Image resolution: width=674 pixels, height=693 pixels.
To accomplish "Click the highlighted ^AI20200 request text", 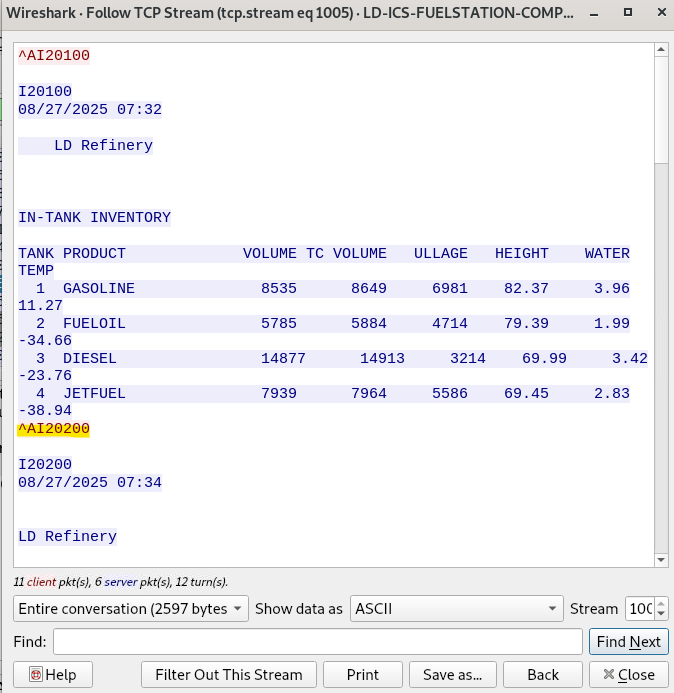I will pyautogui.click(x=54, y=429).
